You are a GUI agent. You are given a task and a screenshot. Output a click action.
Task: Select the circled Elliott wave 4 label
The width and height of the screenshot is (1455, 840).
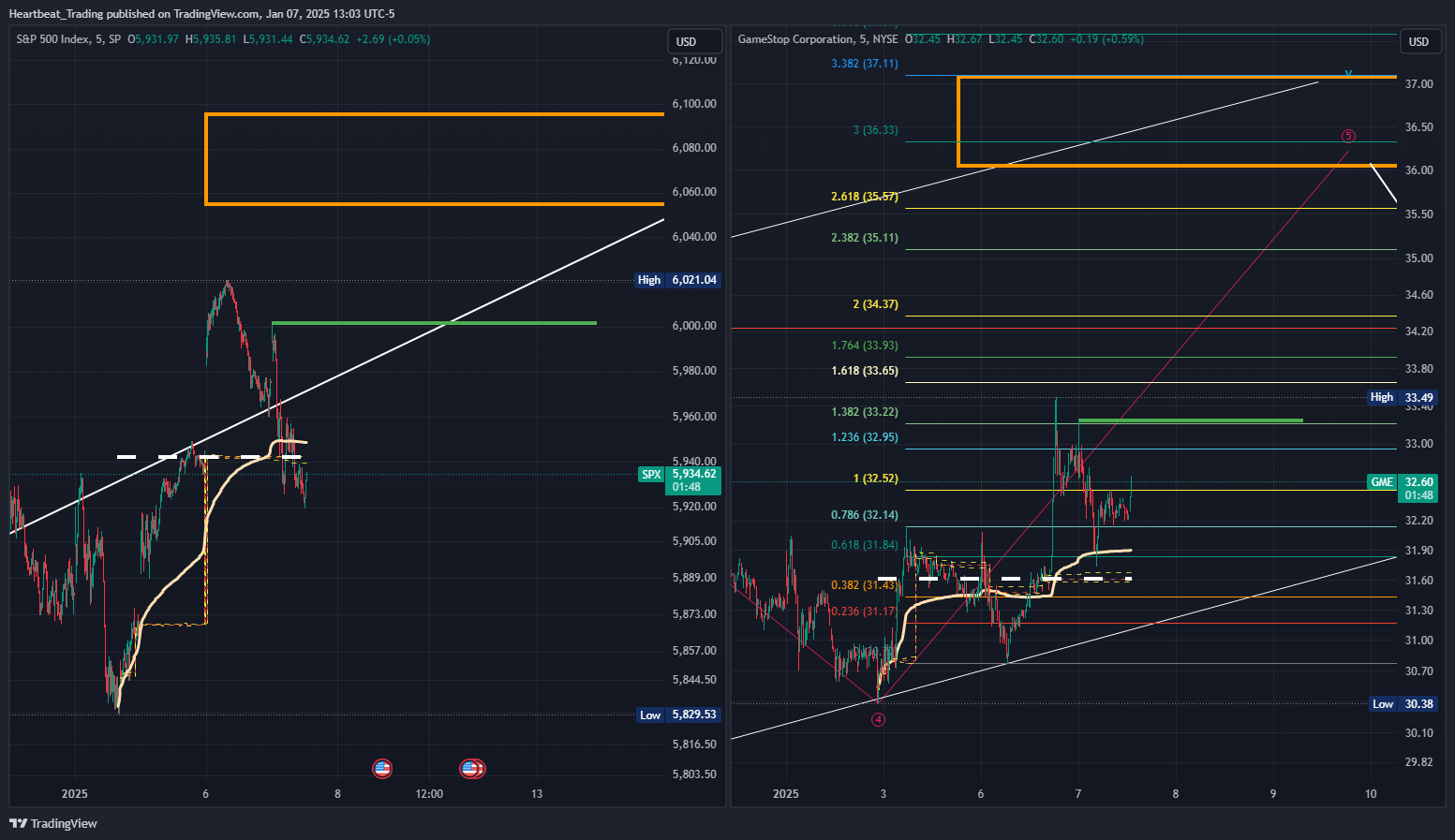pyautogui.click(x=878, y=719)
